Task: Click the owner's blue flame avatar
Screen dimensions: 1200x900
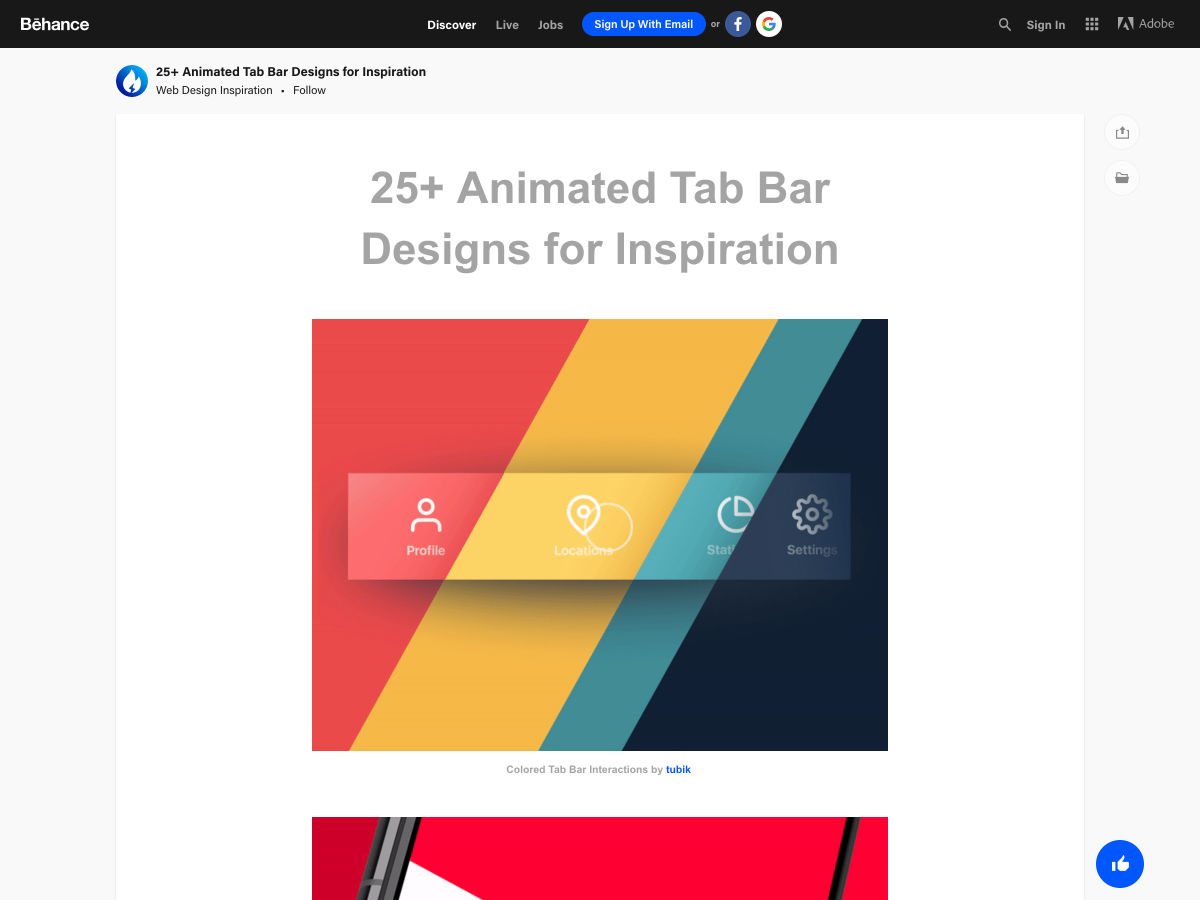Action: pos(132,81)
